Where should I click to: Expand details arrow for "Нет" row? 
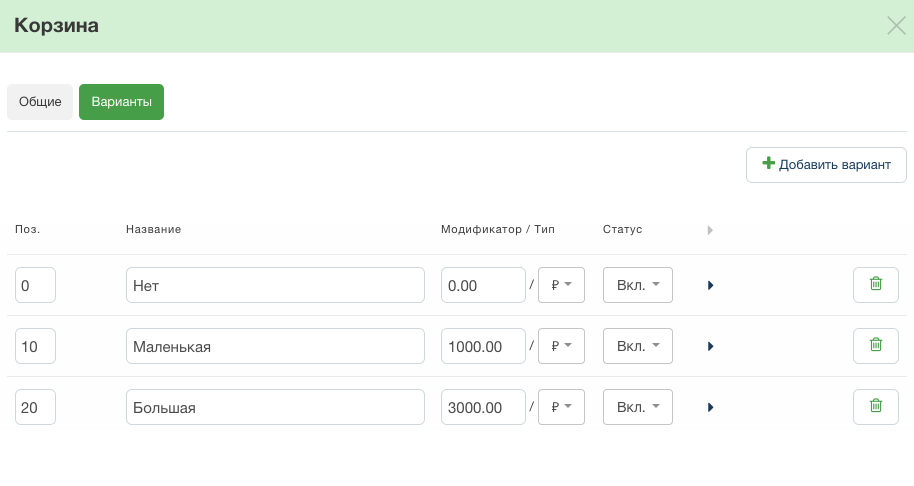click(710, 285)
